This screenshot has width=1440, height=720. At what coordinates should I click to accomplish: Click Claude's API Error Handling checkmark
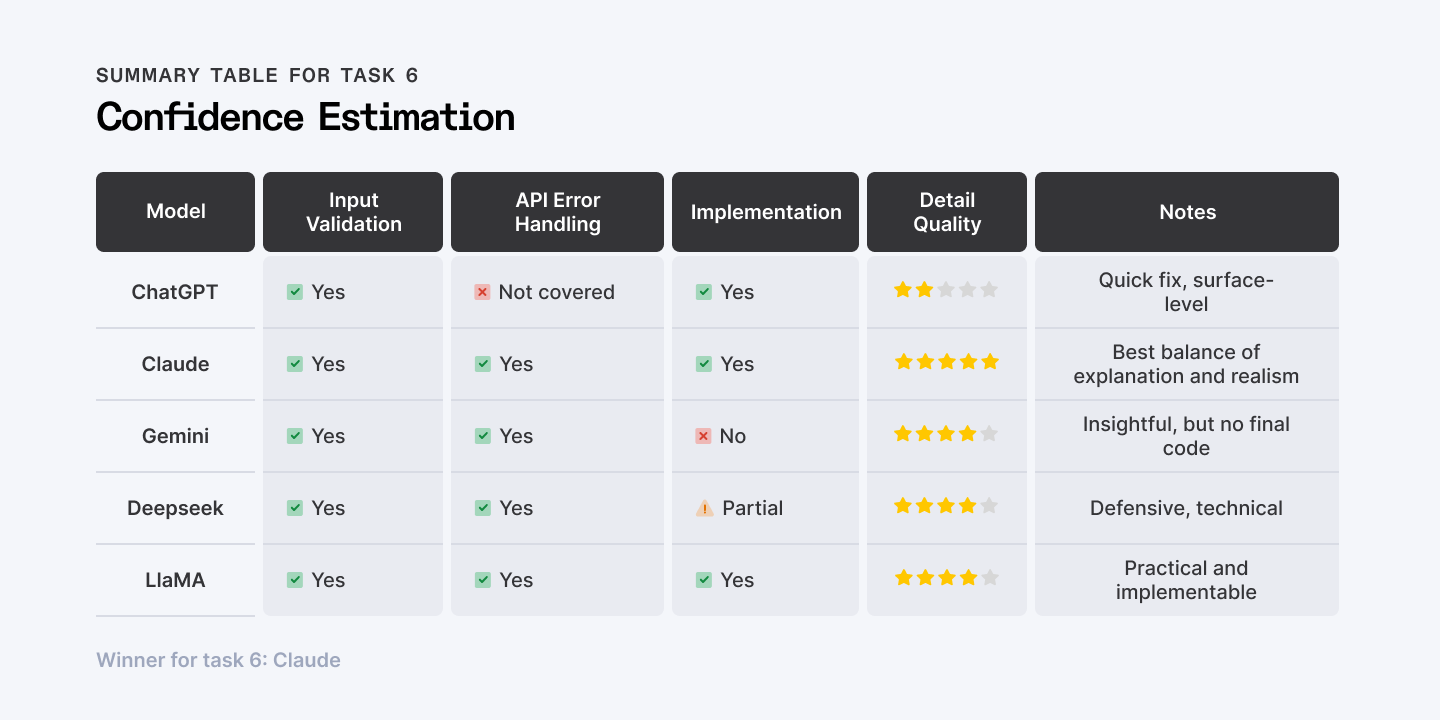[483, 364]
